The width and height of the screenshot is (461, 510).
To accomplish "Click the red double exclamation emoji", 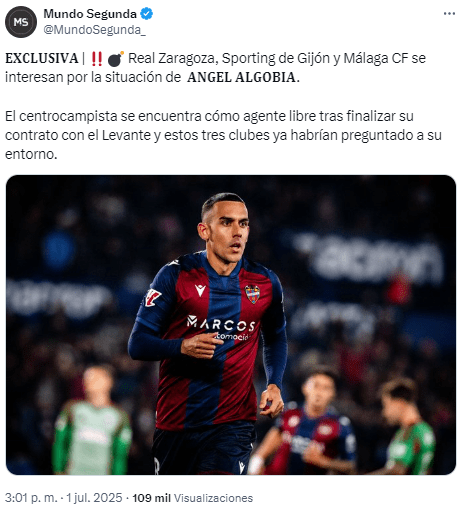I will [x=97, y=58].
